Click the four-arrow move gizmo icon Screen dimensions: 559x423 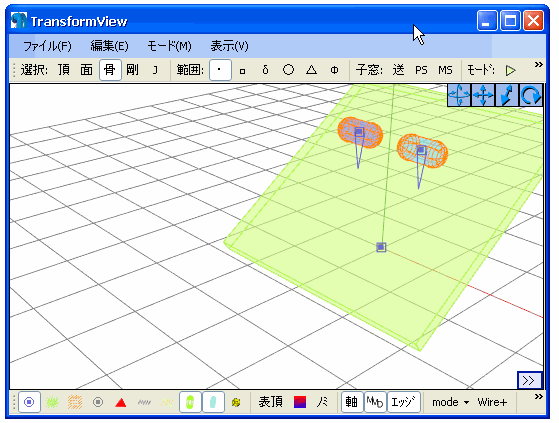483,95
